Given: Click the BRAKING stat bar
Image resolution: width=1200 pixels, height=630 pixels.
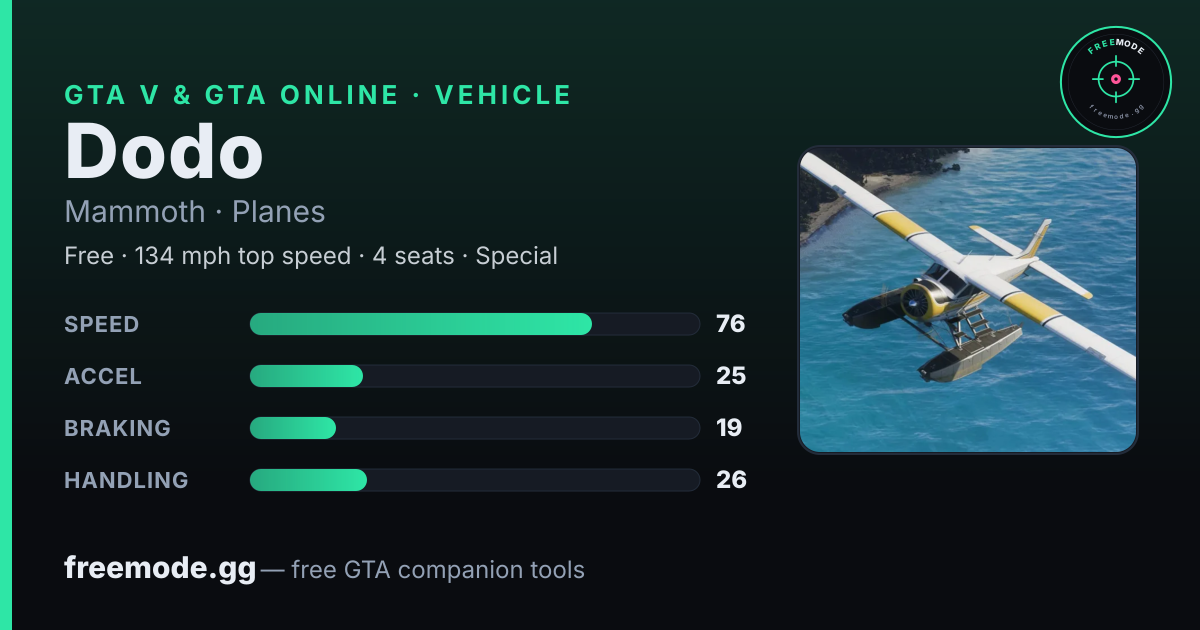Looking at the screenshot, I should (474, 428).
